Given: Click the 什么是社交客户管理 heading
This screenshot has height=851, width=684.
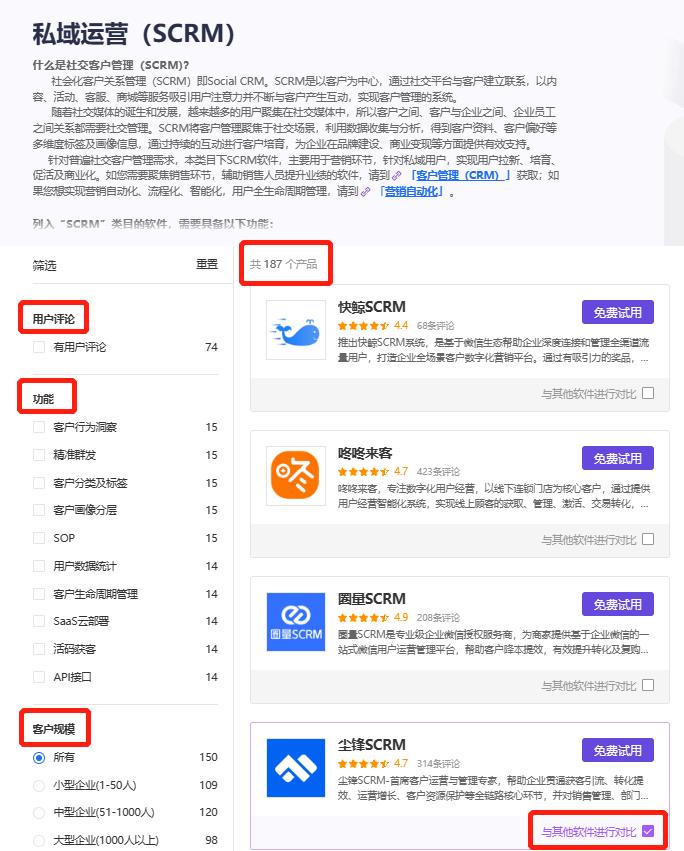Looking at the screenshot, I should point(111,65).
